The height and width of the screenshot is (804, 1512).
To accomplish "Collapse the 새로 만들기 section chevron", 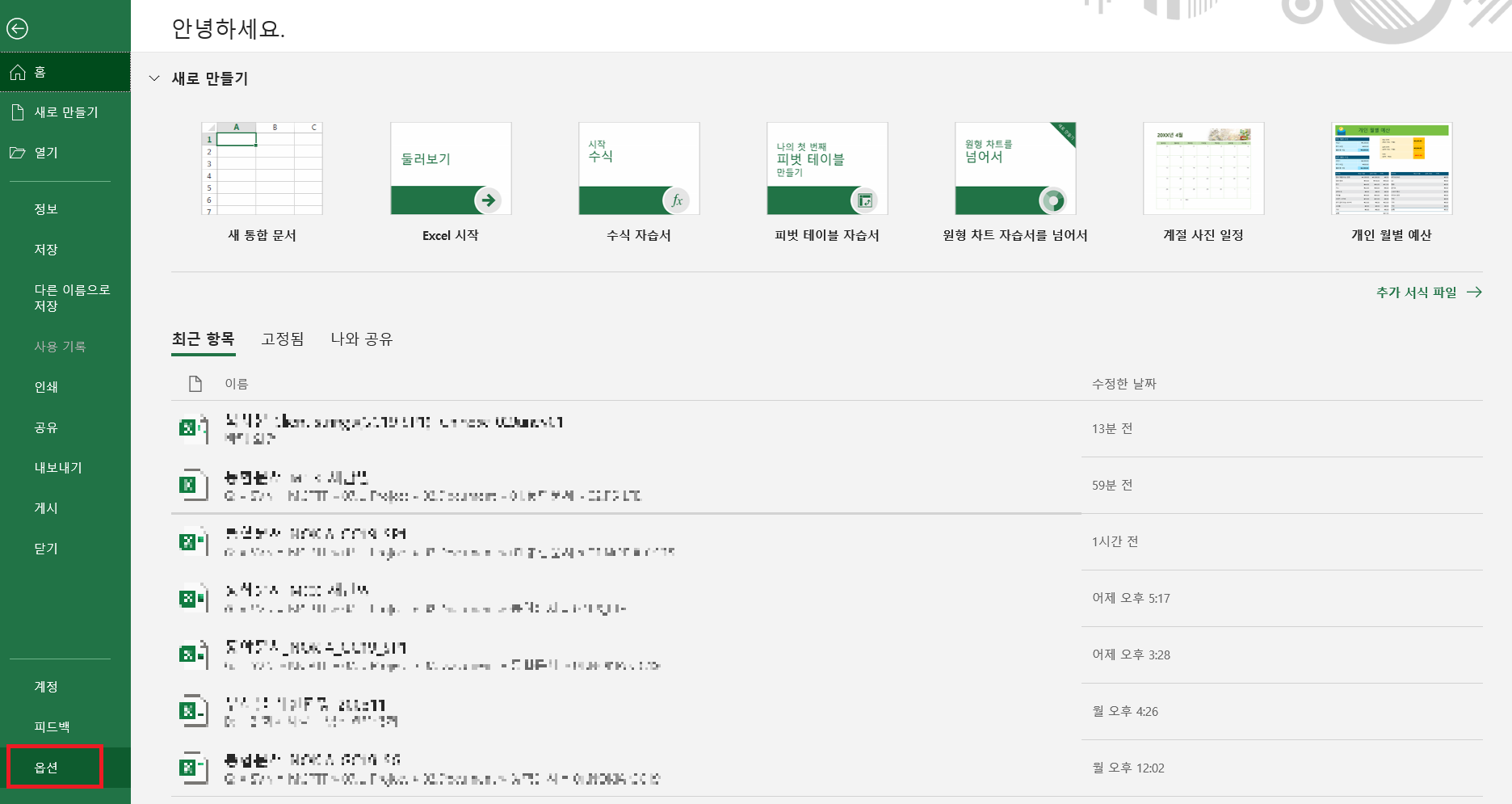I will tap(154, 78).
